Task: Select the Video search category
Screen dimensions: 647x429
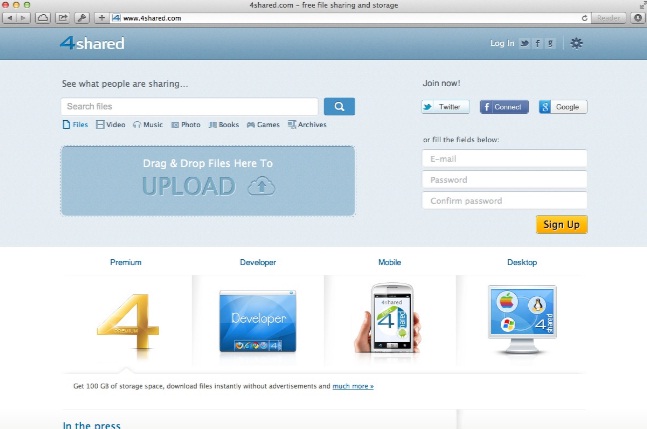Action: coord(111,125)
